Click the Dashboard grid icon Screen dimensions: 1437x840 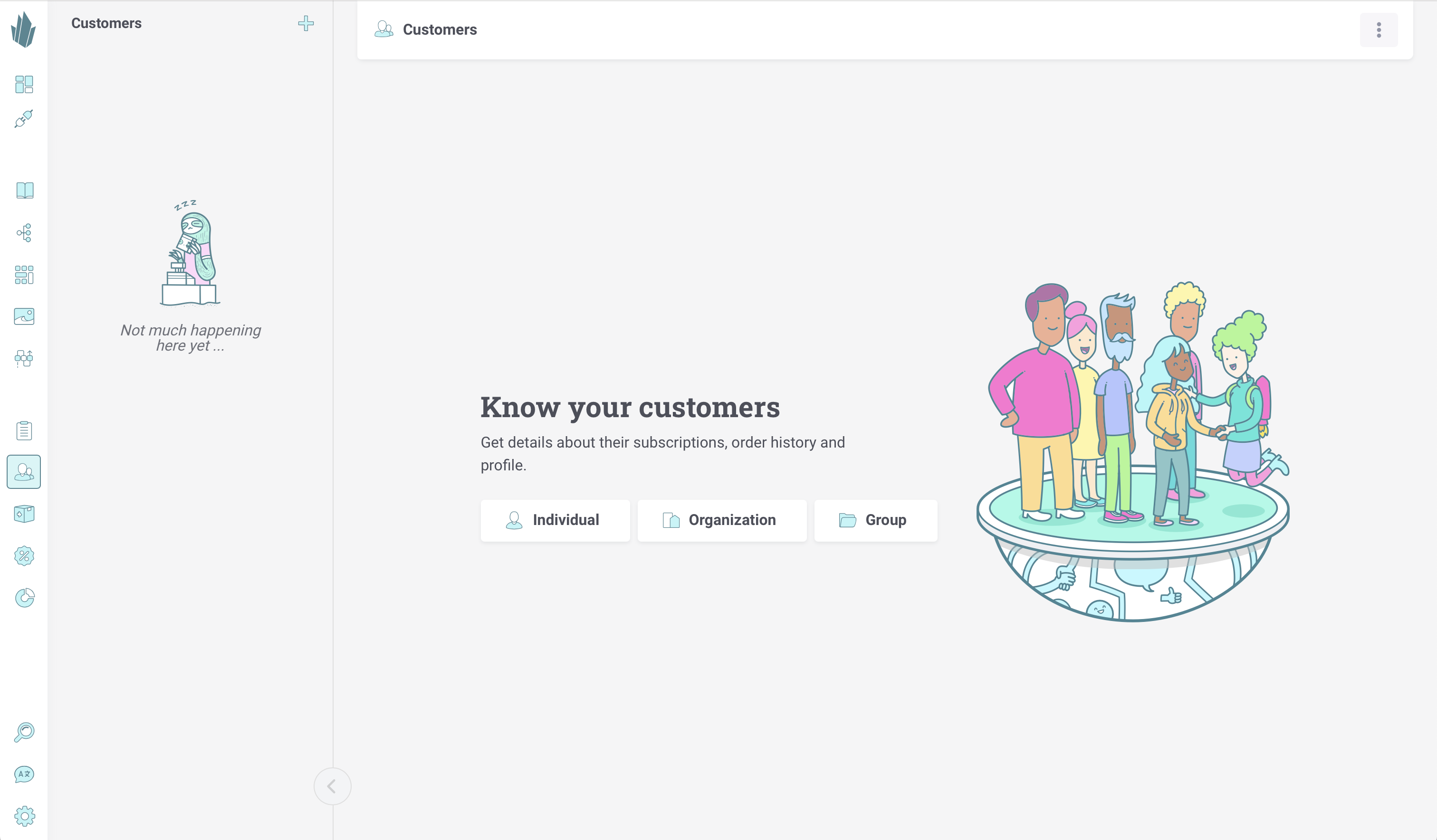coord(24,84)
